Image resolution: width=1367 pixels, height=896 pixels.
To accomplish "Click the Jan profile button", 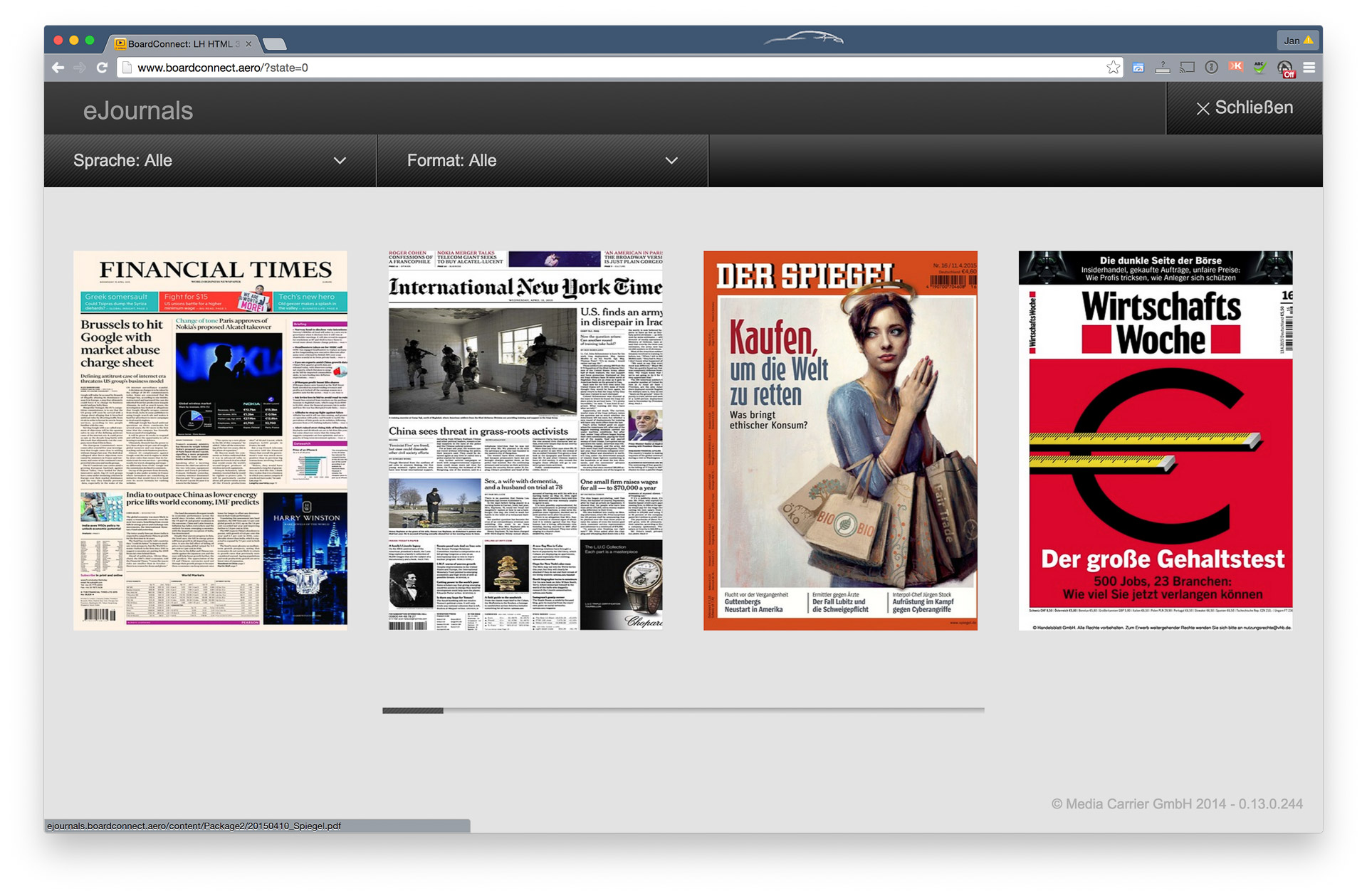I will click(1297, 41).
